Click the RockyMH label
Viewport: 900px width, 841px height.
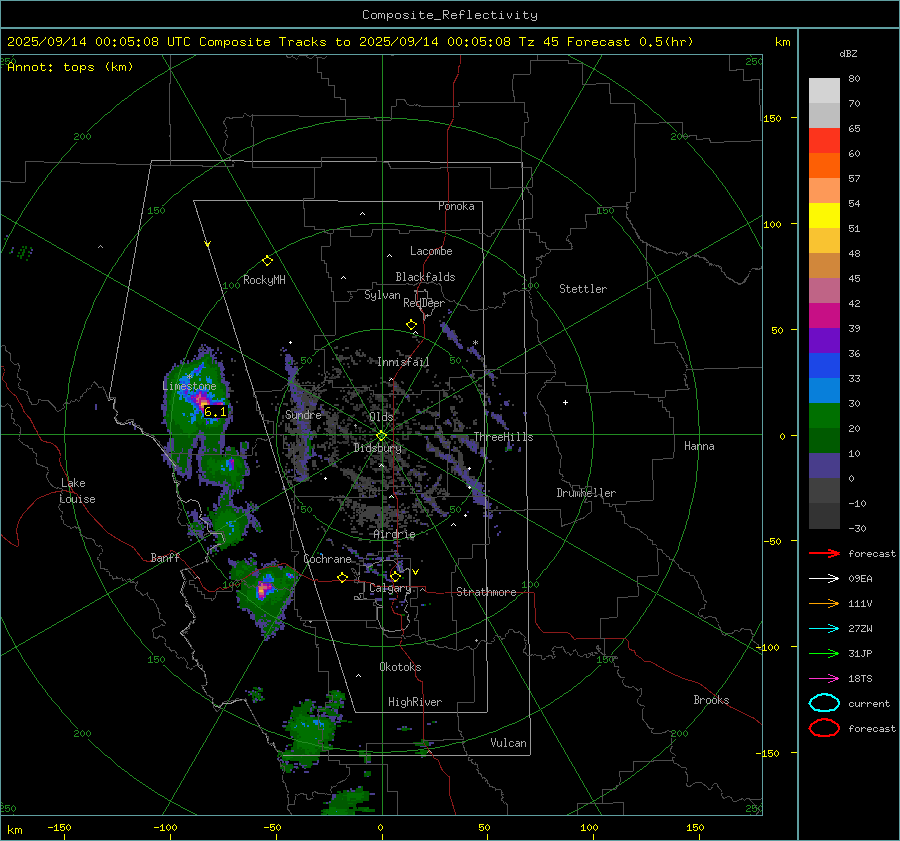(x=264, y=280)
